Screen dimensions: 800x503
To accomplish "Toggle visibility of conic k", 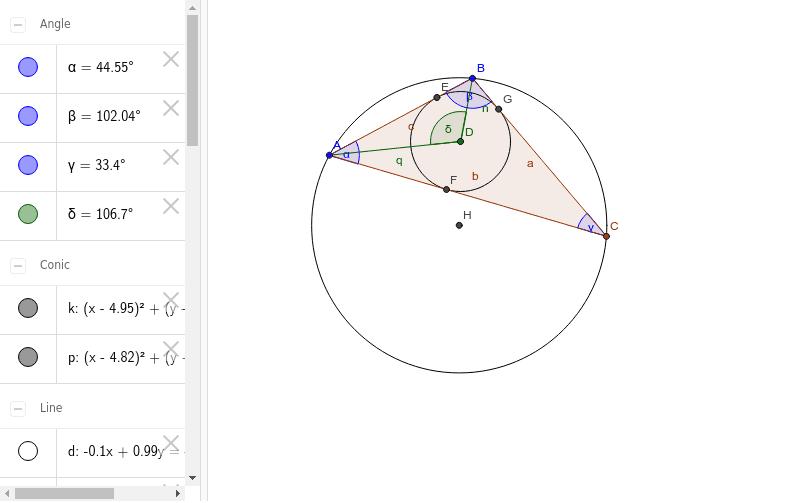I will pos(28,308).
